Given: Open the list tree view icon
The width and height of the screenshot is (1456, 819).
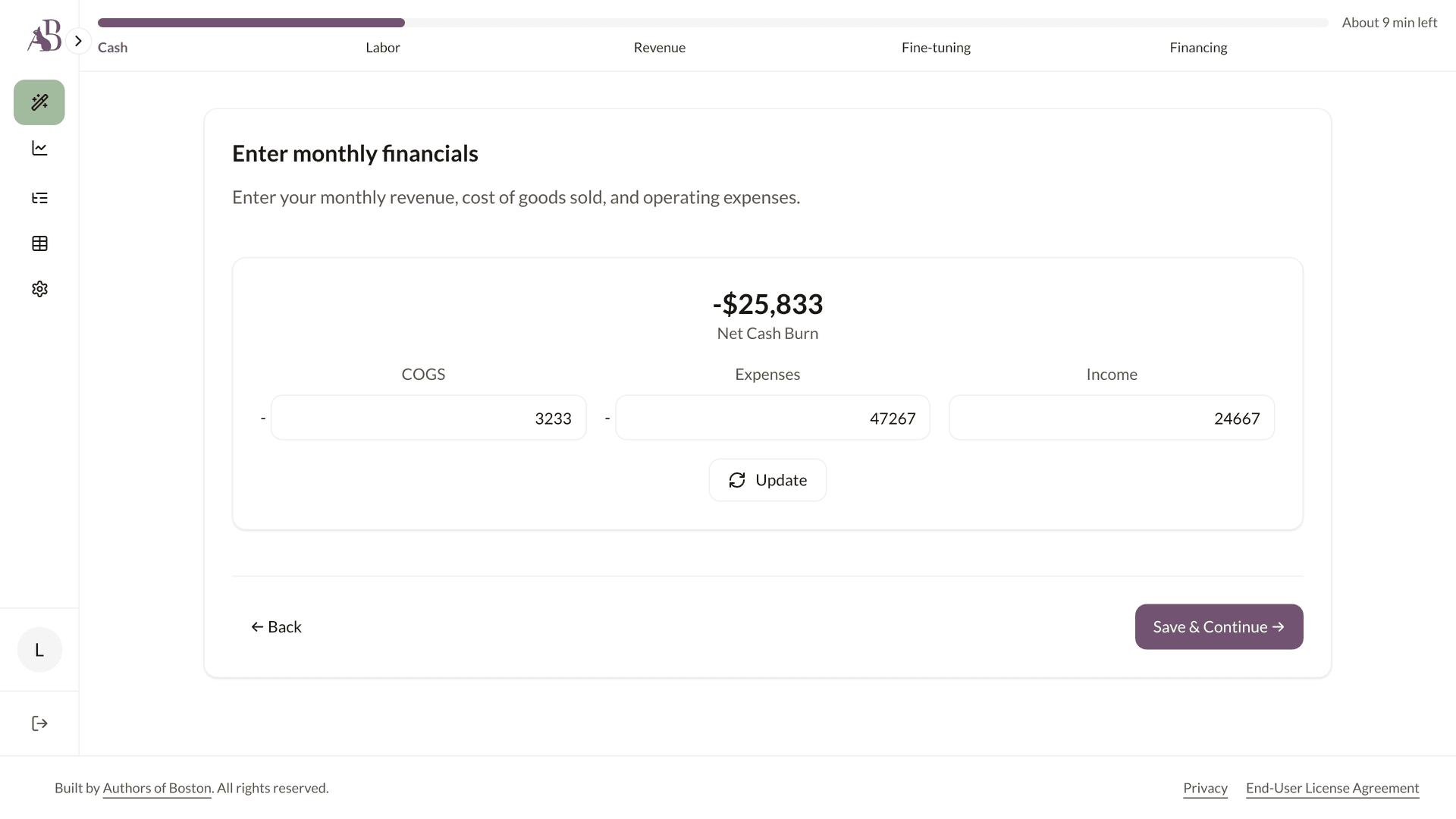Looking at the screenshot, I should (x=39, y=198).
